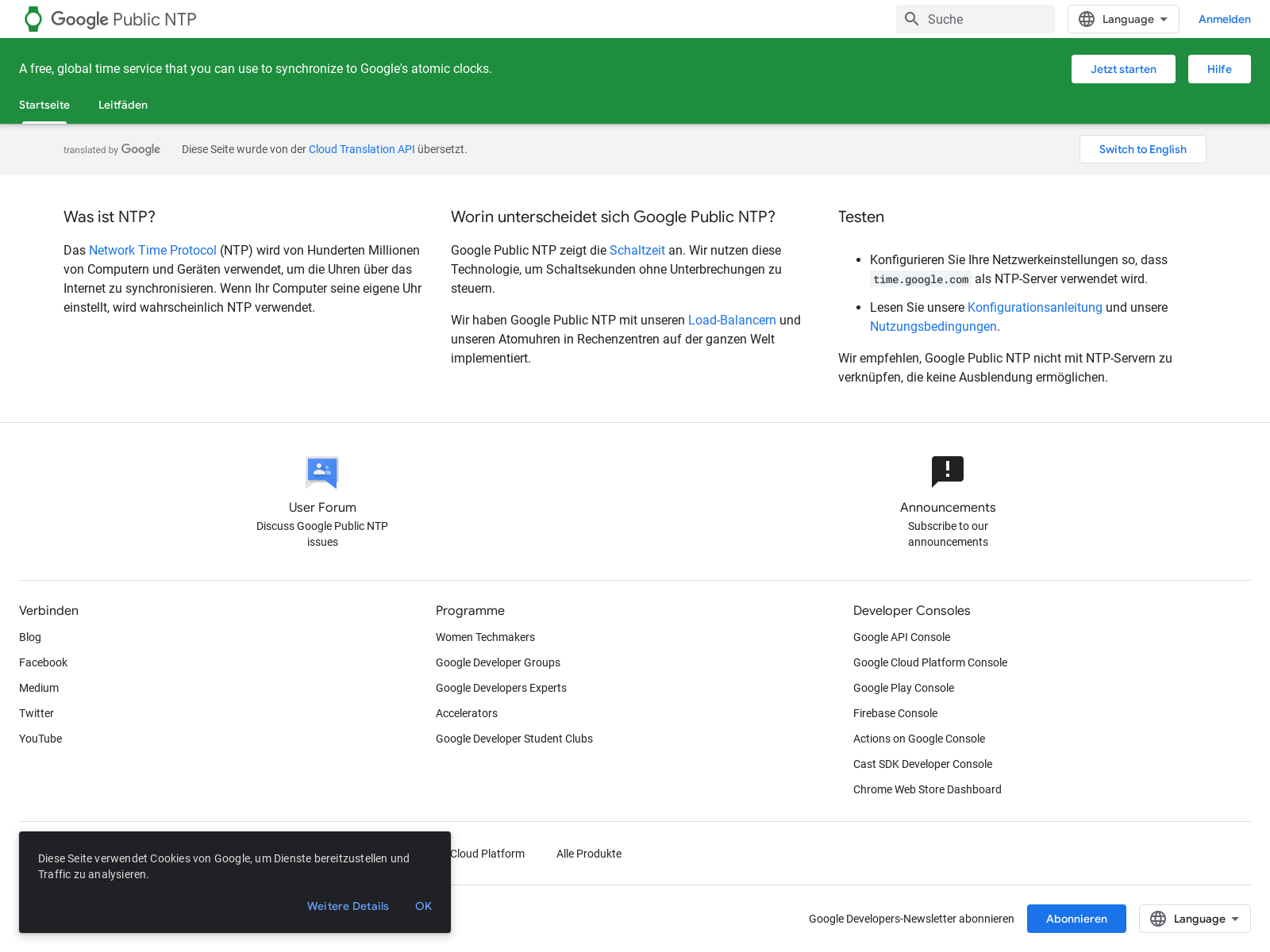
Task: Click Switch to English button
Action: 1143,149
